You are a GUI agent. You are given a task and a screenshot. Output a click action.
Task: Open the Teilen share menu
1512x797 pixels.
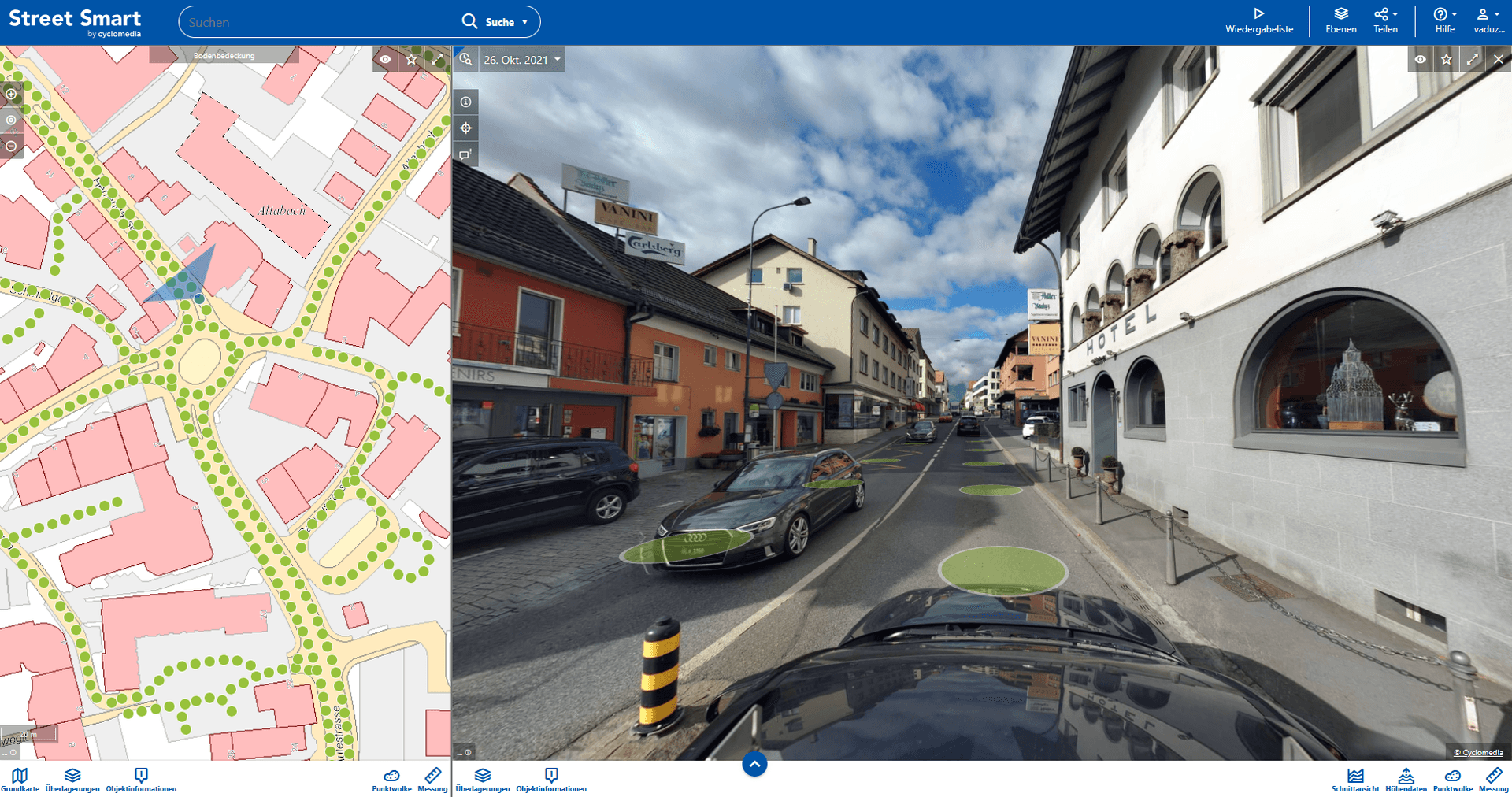[1385, 20]
